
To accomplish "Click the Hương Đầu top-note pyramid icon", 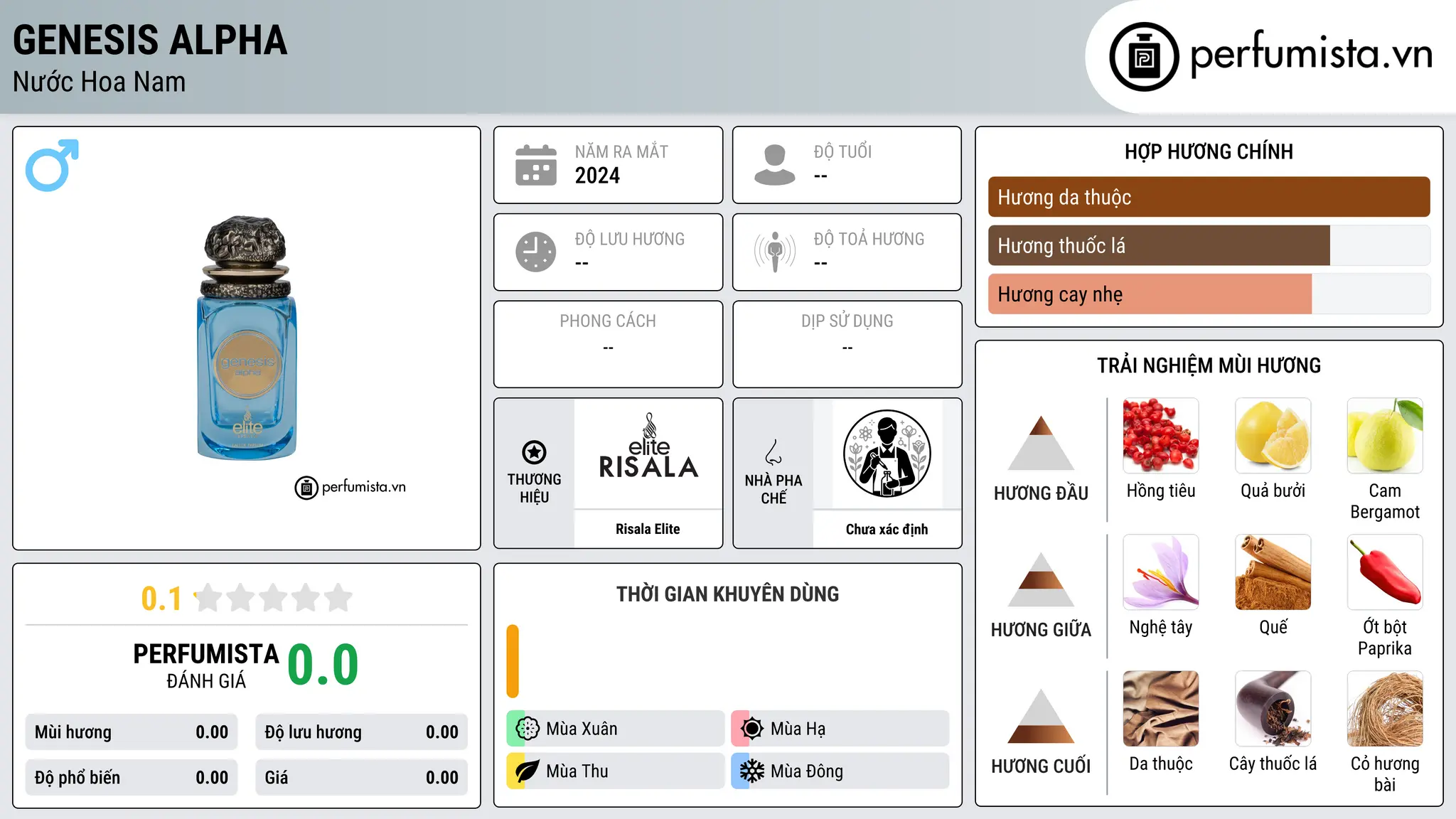I will (x=1041, y=442).
